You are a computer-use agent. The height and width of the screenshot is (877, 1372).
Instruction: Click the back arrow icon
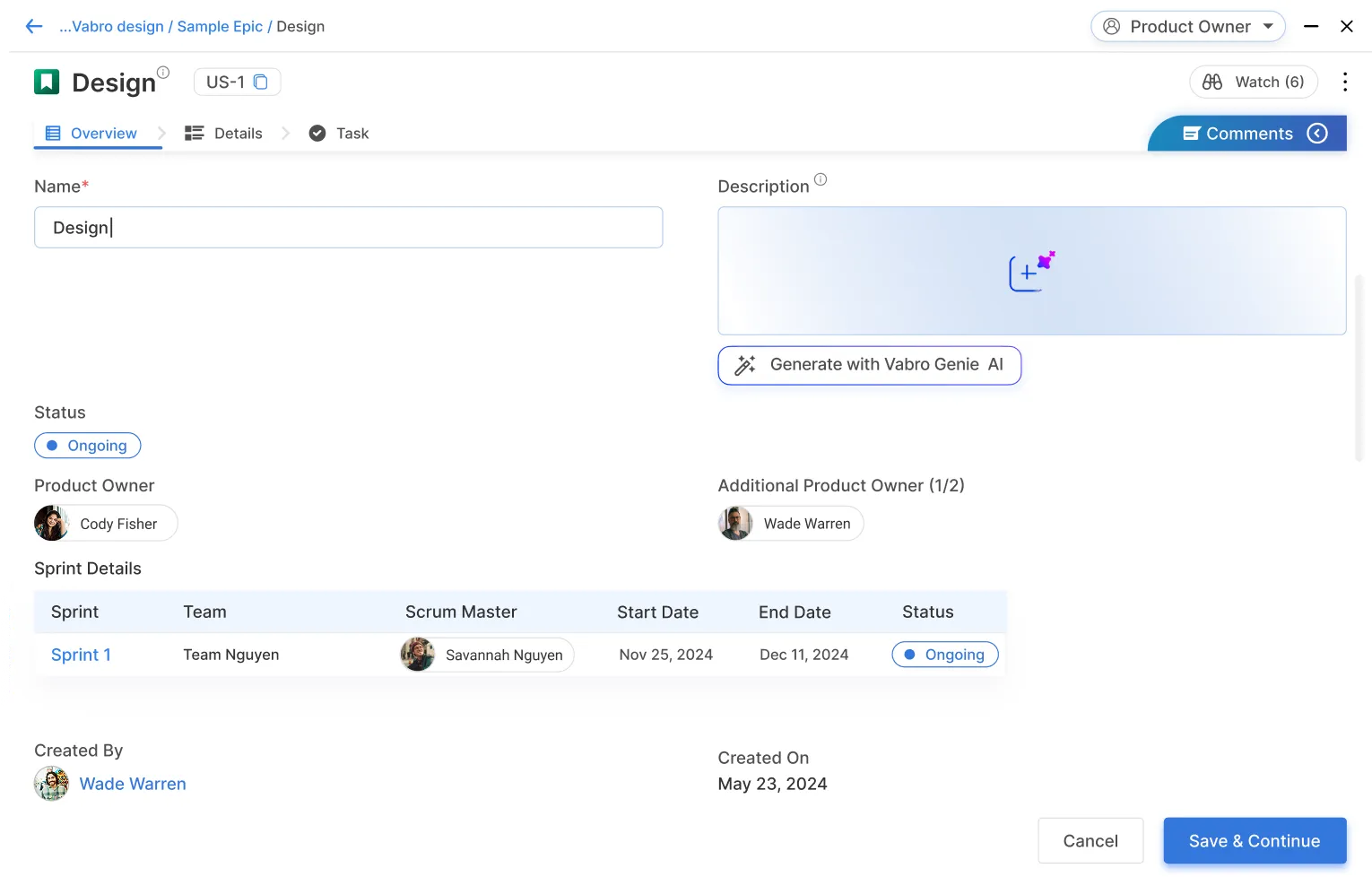click(34, 27)
